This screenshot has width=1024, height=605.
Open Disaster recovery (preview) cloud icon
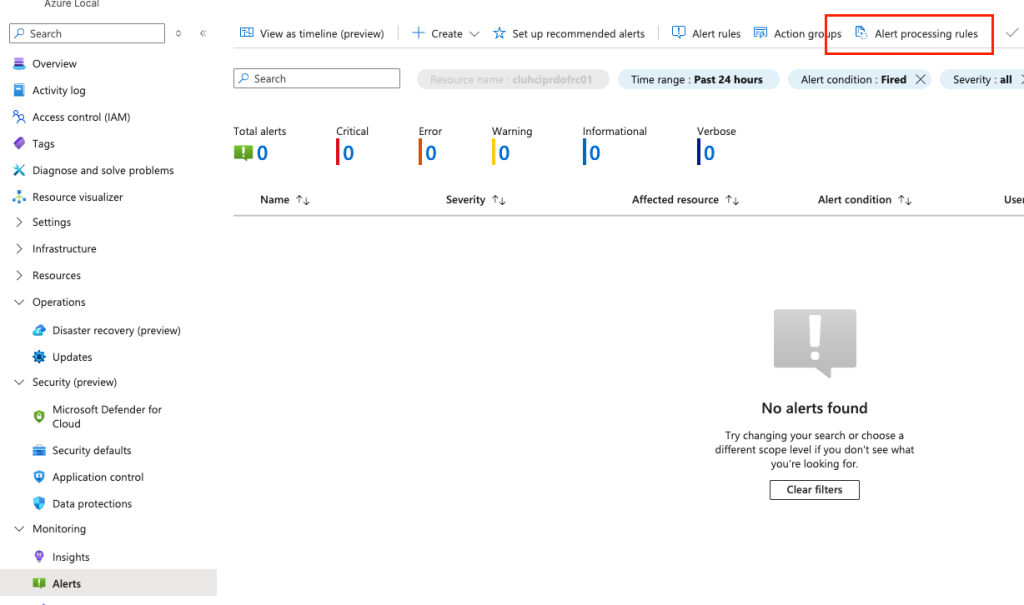(39, 330)
